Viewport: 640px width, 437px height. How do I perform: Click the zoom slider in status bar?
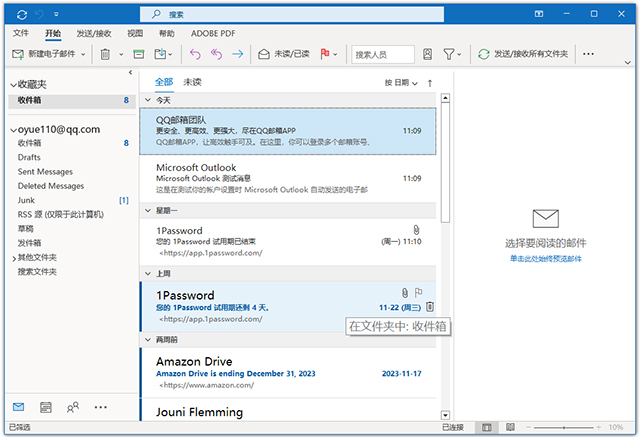pos(564,427)
